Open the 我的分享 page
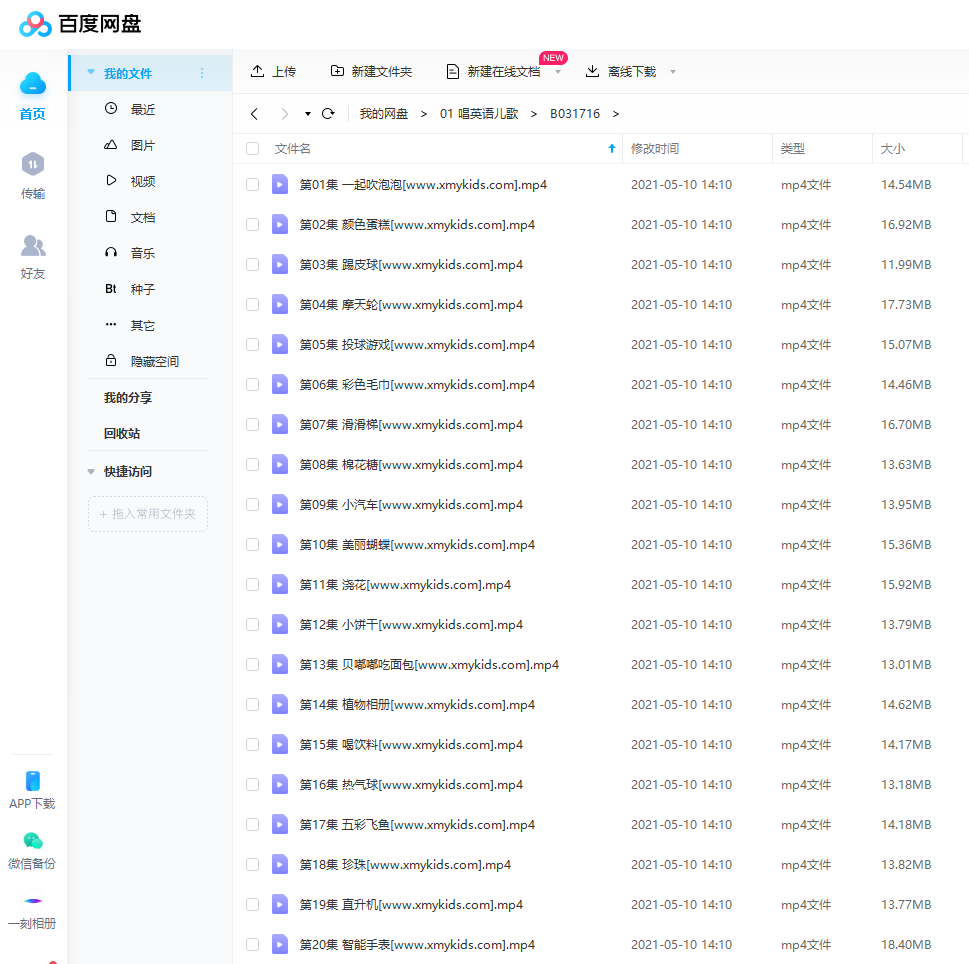The width and height of the screenshot is (969, 964). 111,397
